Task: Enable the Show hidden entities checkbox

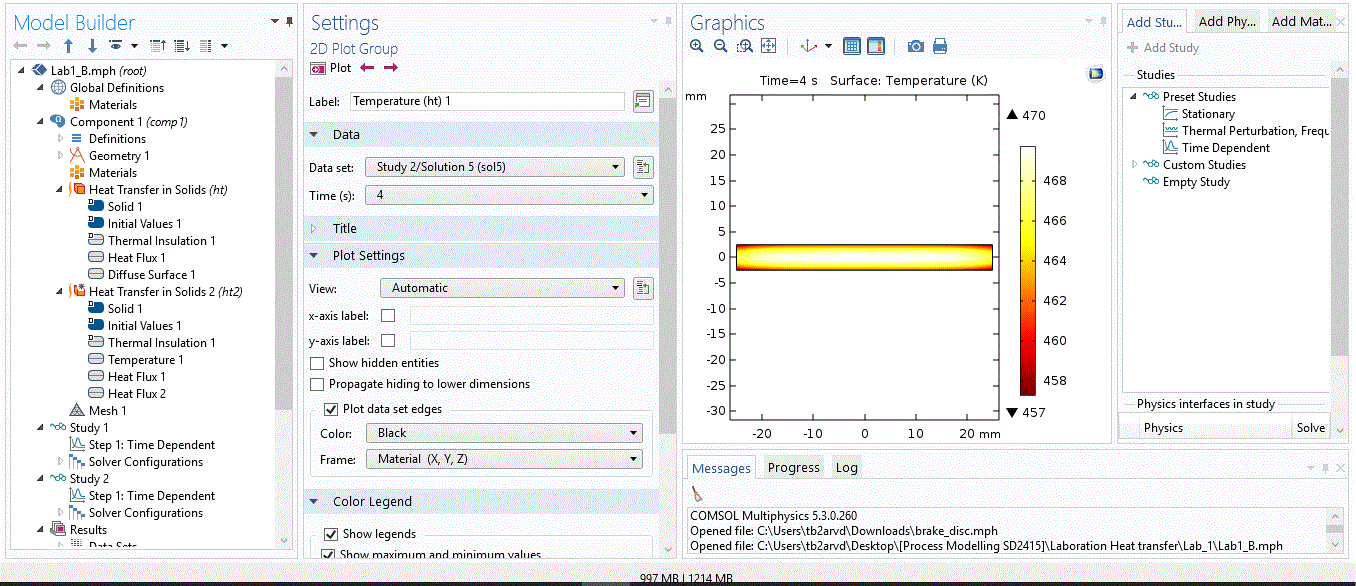Action: click(x=318, y=363)
